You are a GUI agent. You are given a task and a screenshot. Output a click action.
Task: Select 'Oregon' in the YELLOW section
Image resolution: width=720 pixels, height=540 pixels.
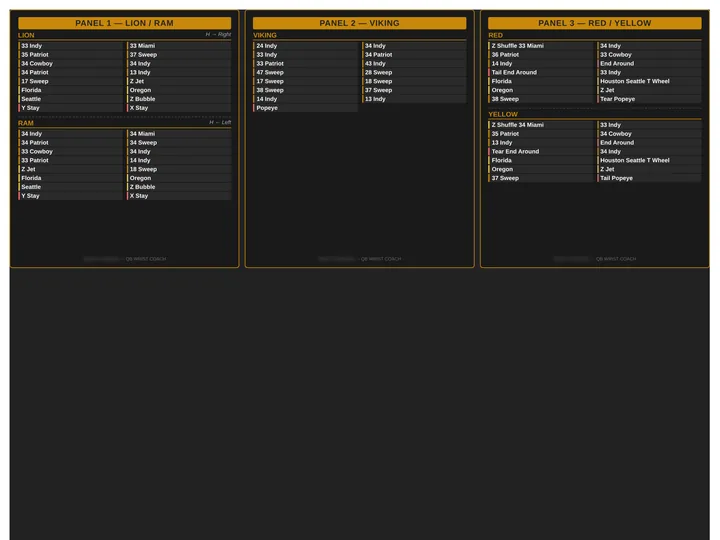540,169
